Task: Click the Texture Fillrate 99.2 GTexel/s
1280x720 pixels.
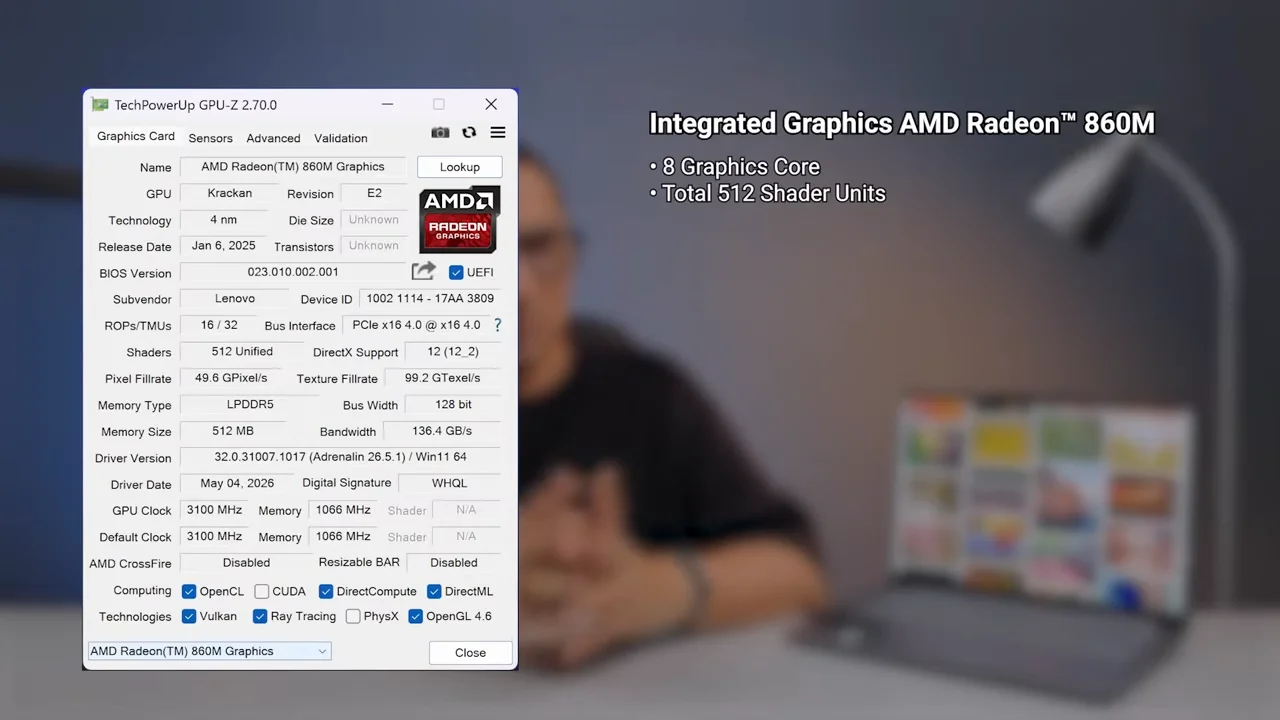Action: tap(442, 378)
